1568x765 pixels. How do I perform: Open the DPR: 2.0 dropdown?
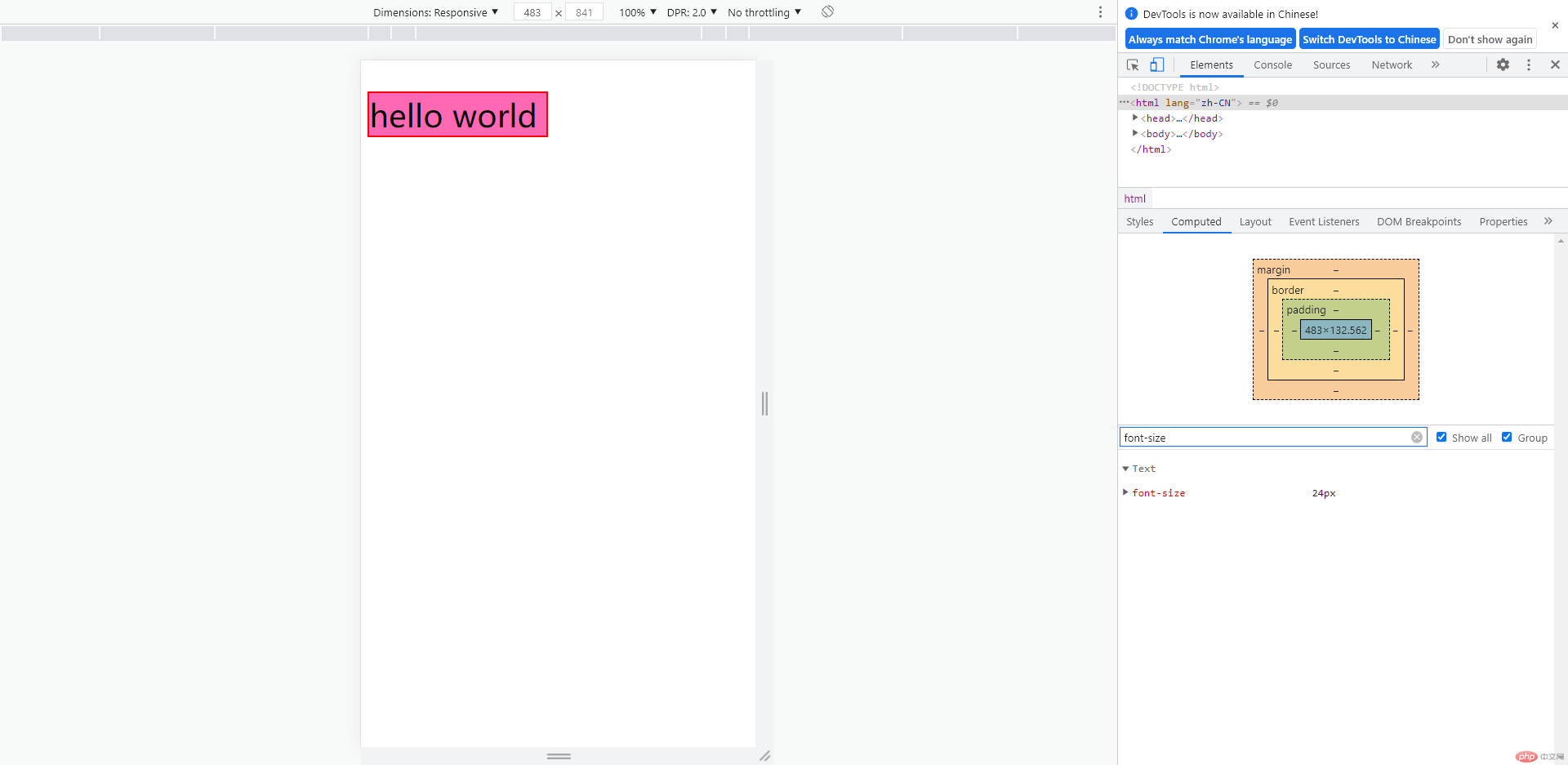[692, 12]
